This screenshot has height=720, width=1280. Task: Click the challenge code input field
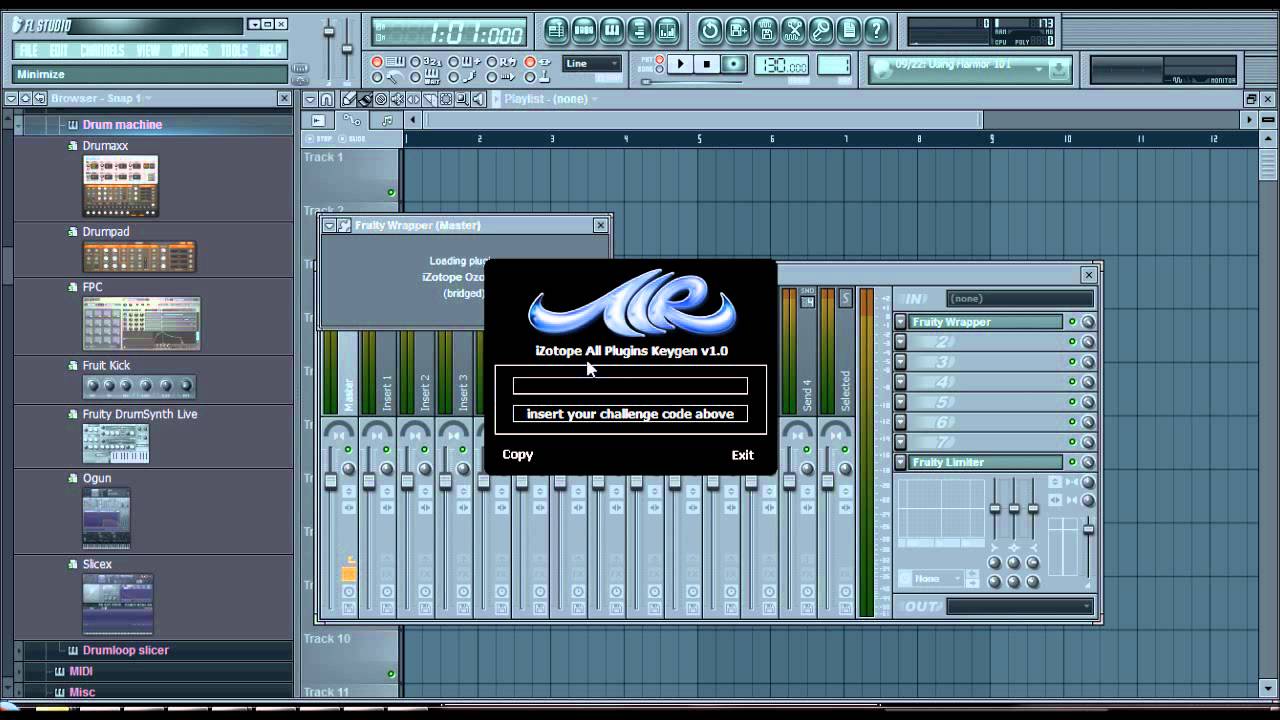tap(630, 386)
